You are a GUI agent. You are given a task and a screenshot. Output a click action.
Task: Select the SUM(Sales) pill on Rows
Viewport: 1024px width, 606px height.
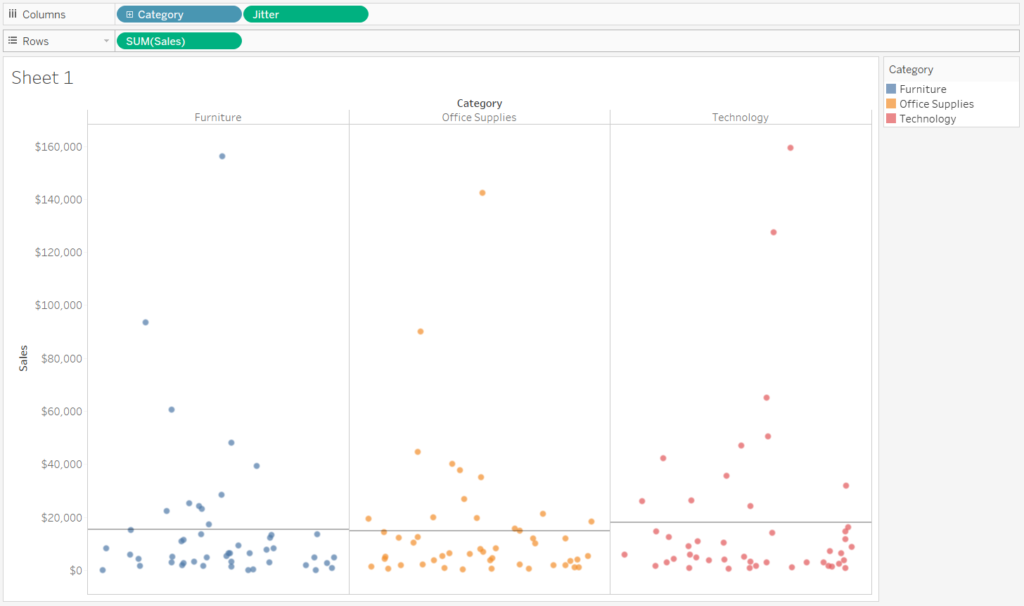click(178, 40)
